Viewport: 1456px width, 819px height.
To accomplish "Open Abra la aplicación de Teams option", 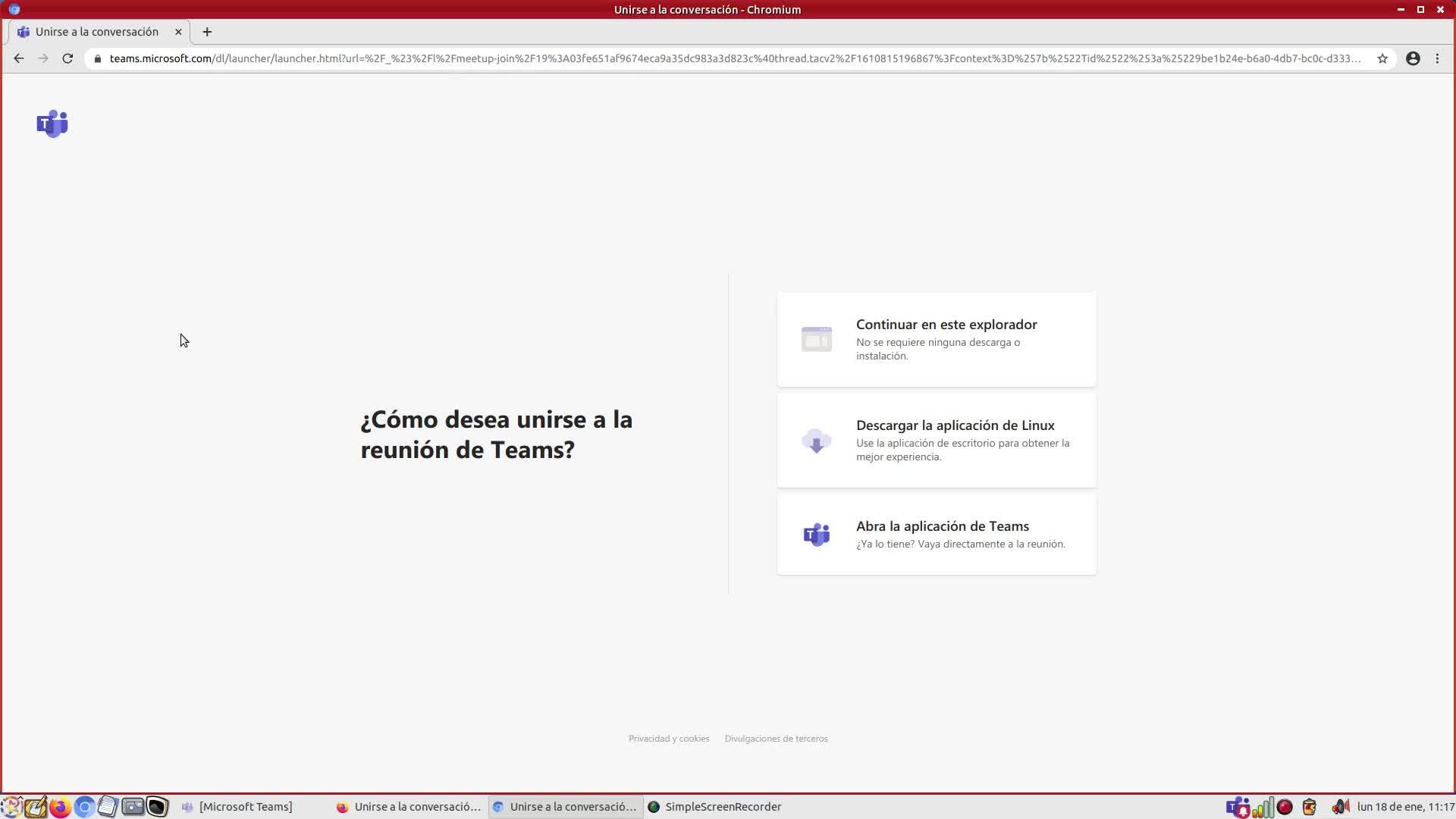I will (x=937, y=535).
